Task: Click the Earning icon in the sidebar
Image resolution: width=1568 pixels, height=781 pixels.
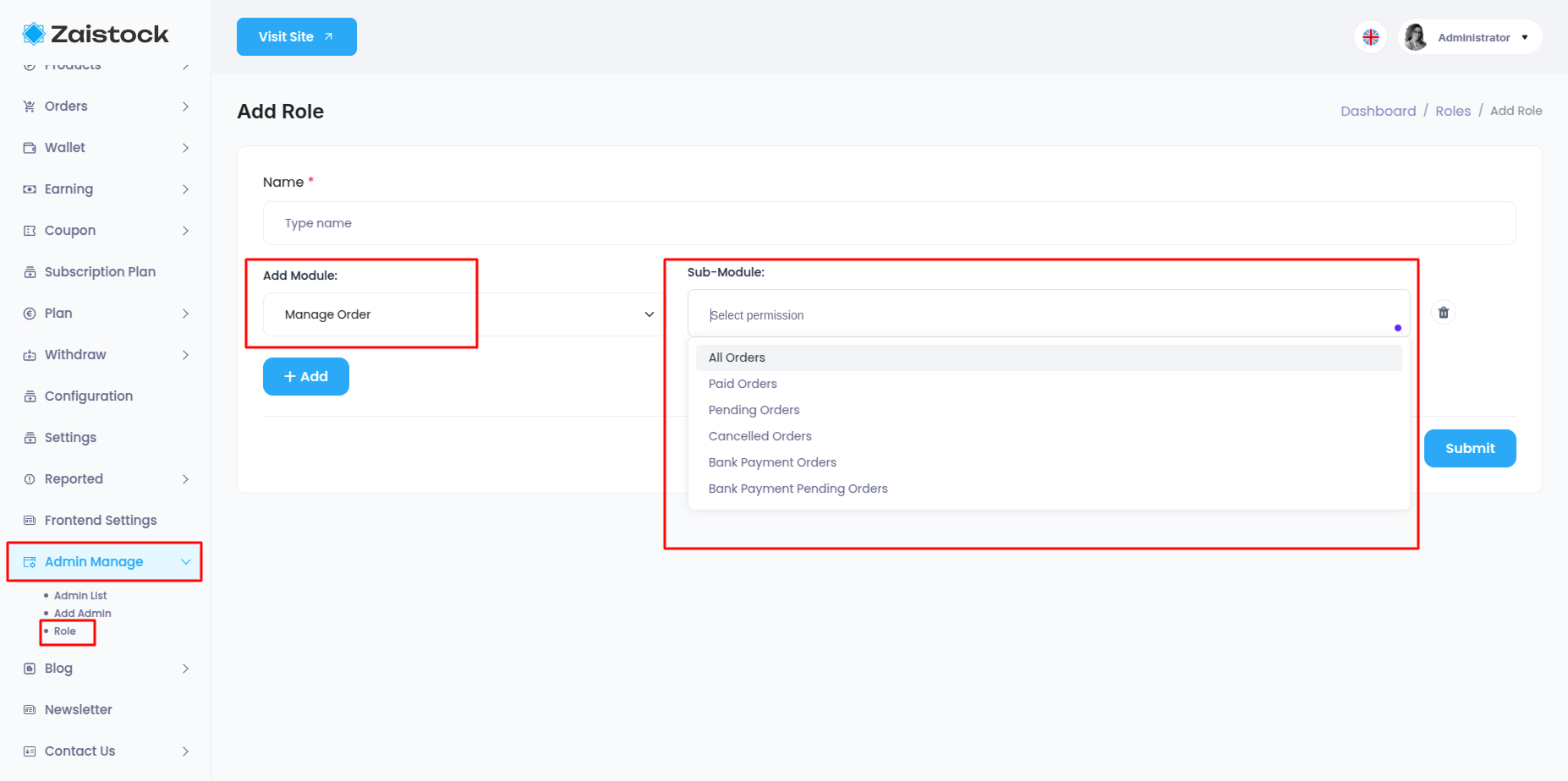Action: pyautogui.click(x=30, y=189)
